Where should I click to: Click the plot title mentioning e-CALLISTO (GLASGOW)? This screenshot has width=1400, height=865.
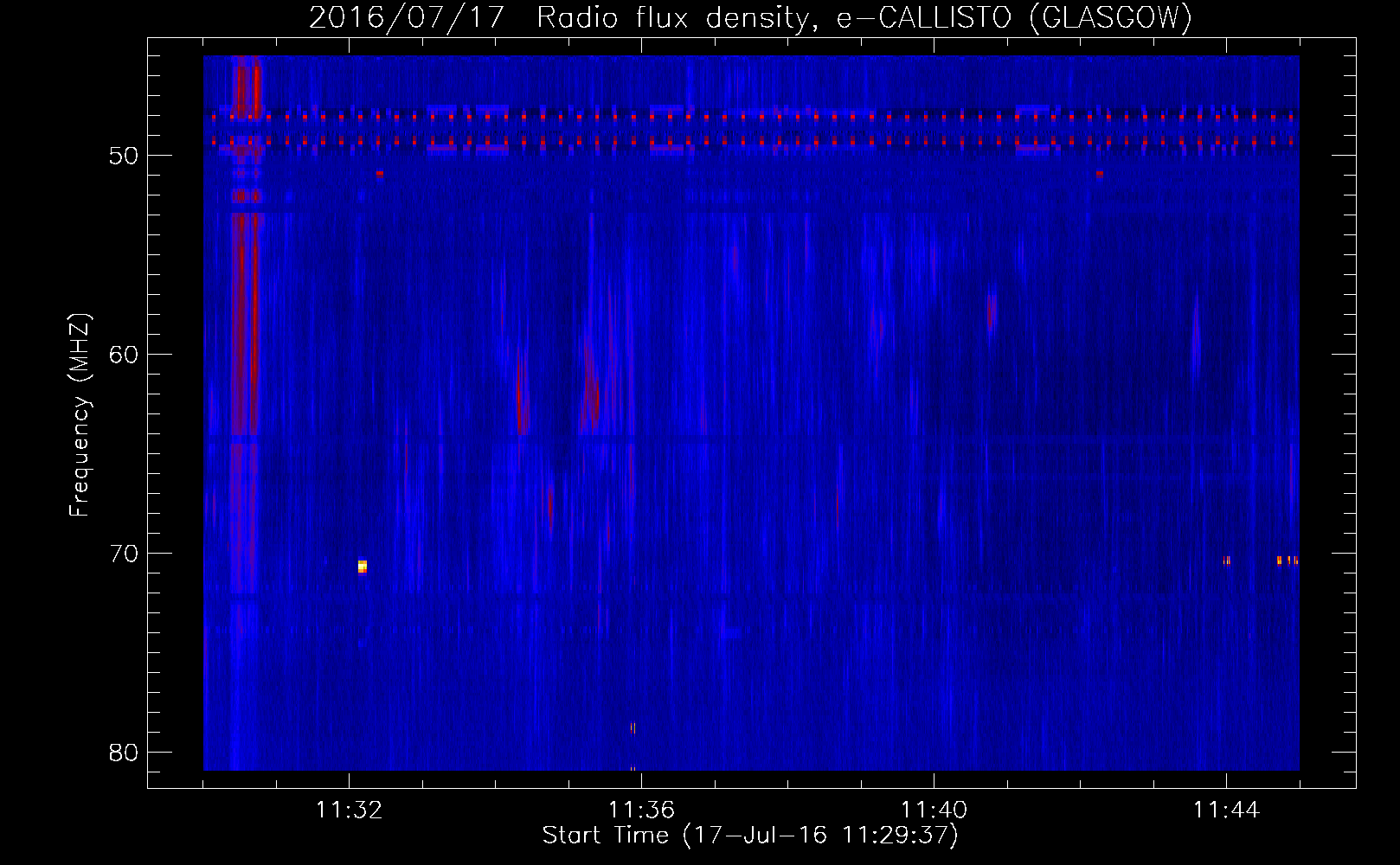(750, 17)
